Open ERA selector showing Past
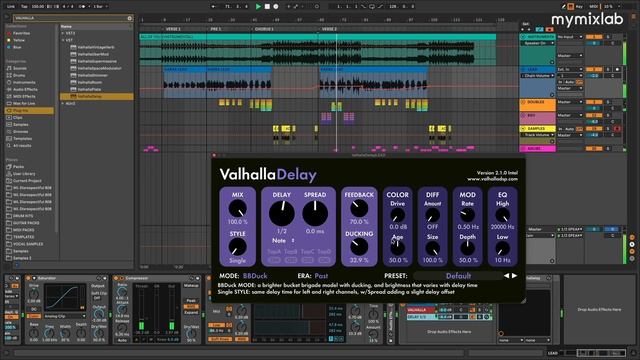640x360 pixels. 321,276
